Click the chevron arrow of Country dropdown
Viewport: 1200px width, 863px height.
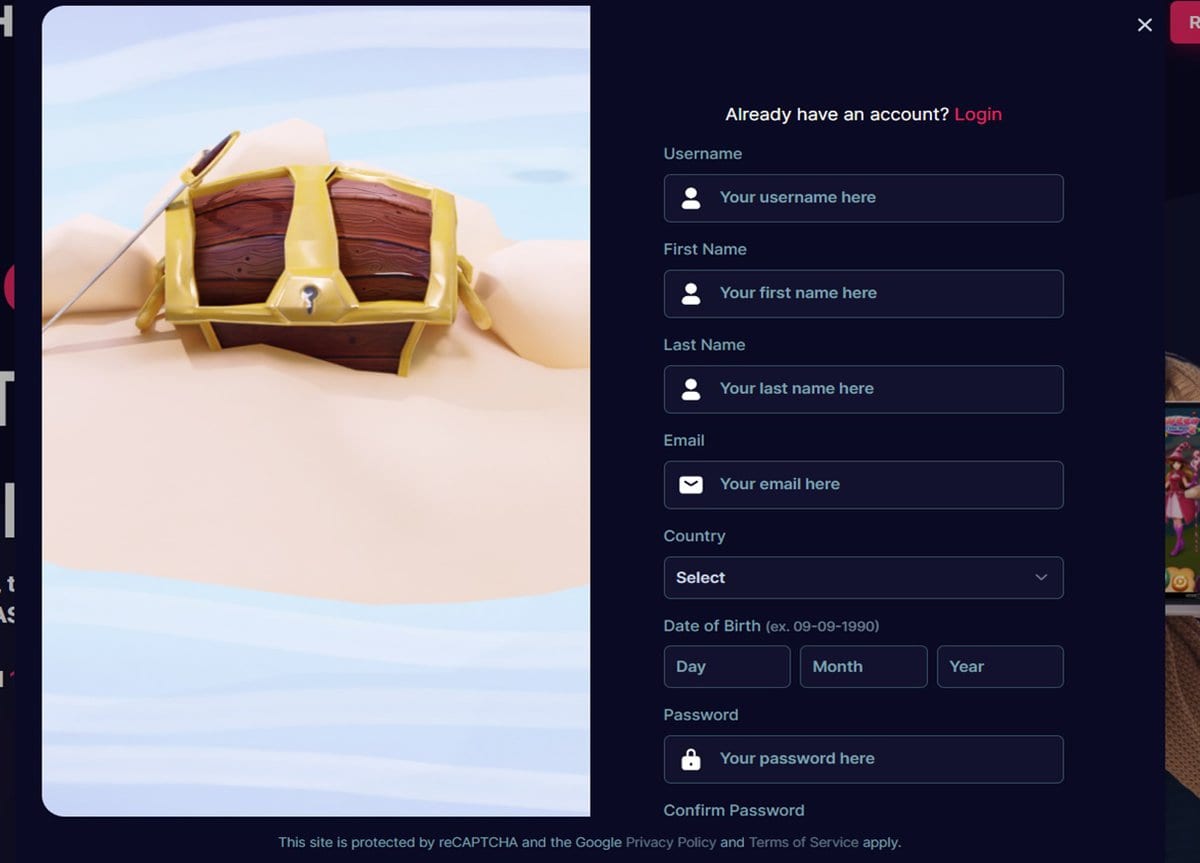[1041, 578]
